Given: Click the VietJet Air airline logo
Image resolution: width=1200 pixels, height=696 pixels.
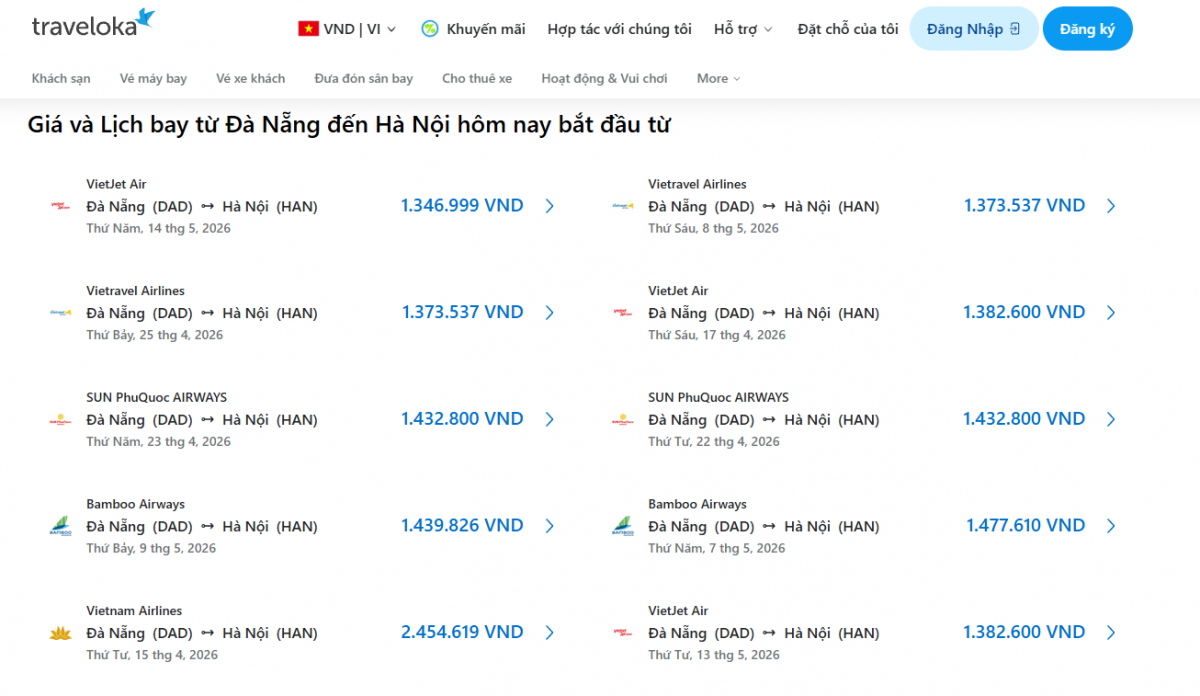Looking at the screenshot, I should [62, 206].
